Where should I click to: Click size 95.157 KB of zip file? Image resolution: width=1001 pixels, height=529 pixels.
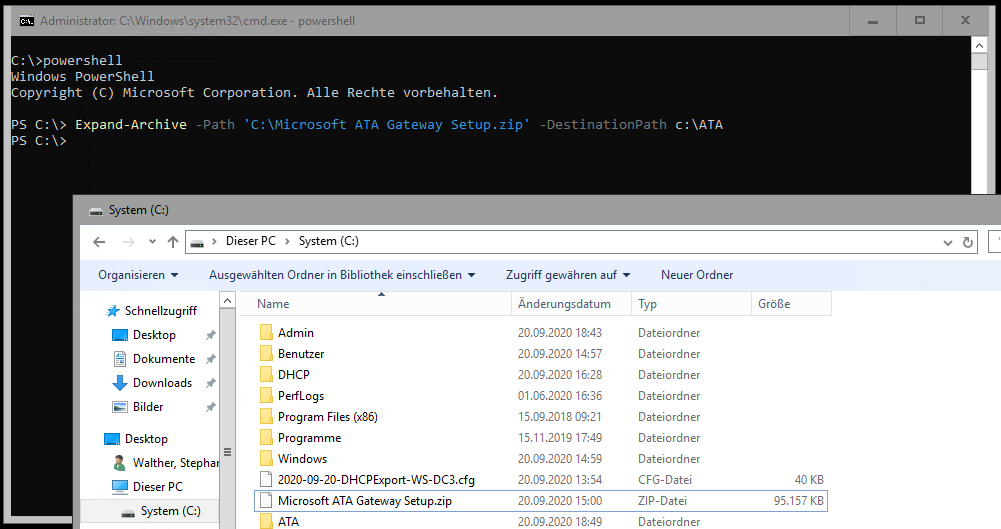(799, 501)
